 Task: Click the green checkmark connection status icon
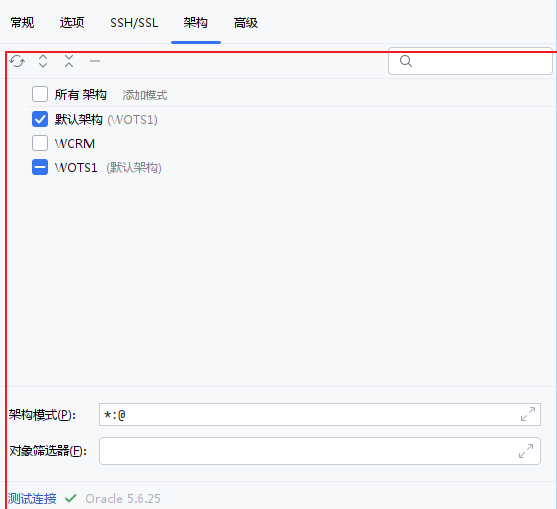click(x=71, y=498)
